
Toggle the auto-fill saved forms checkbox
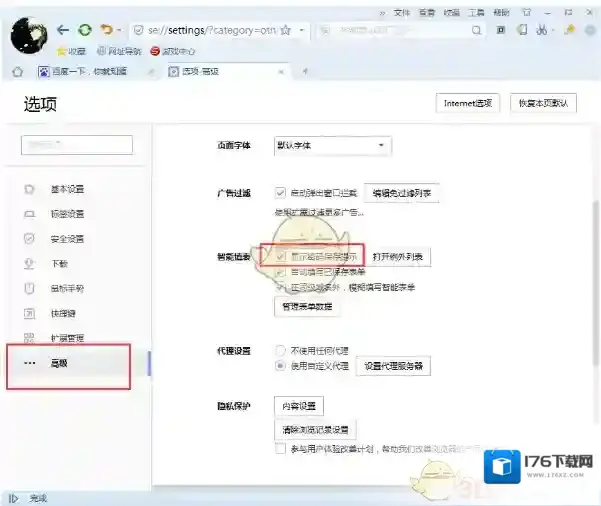point(280,272)
